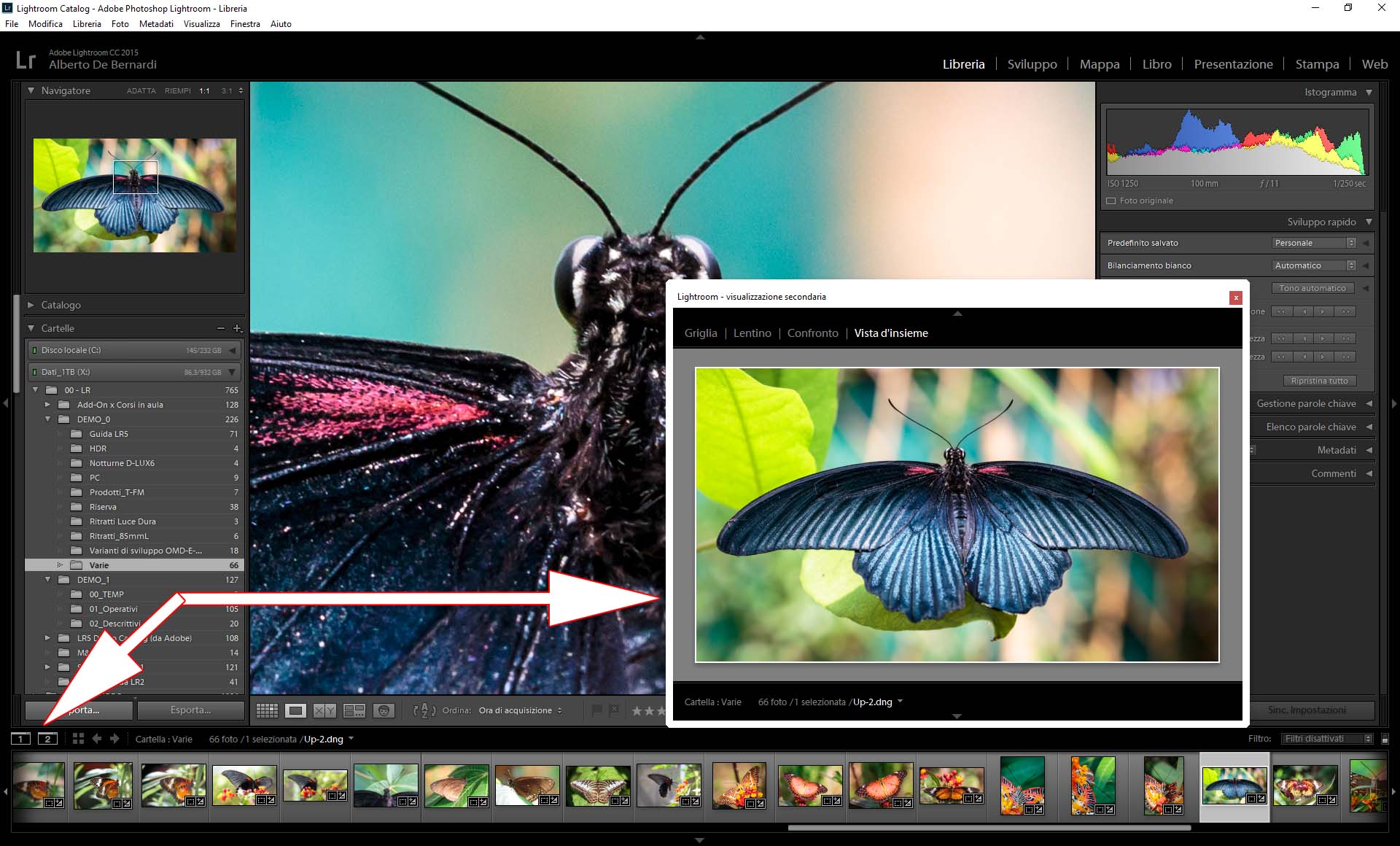Enable Foto originale checkbox

coord(1111,201)
